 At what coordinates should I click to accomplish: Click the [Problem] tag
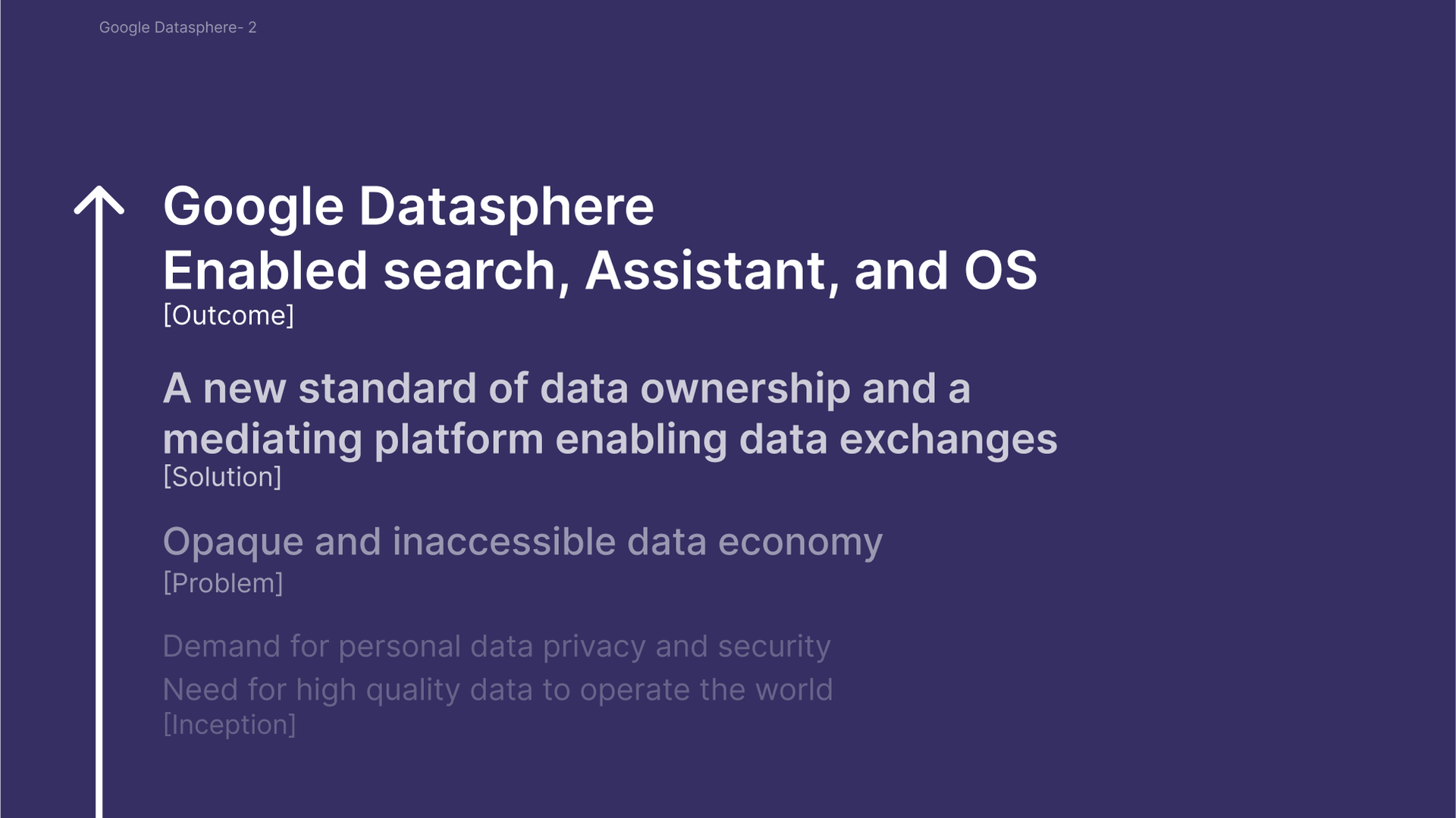point(223,583)
